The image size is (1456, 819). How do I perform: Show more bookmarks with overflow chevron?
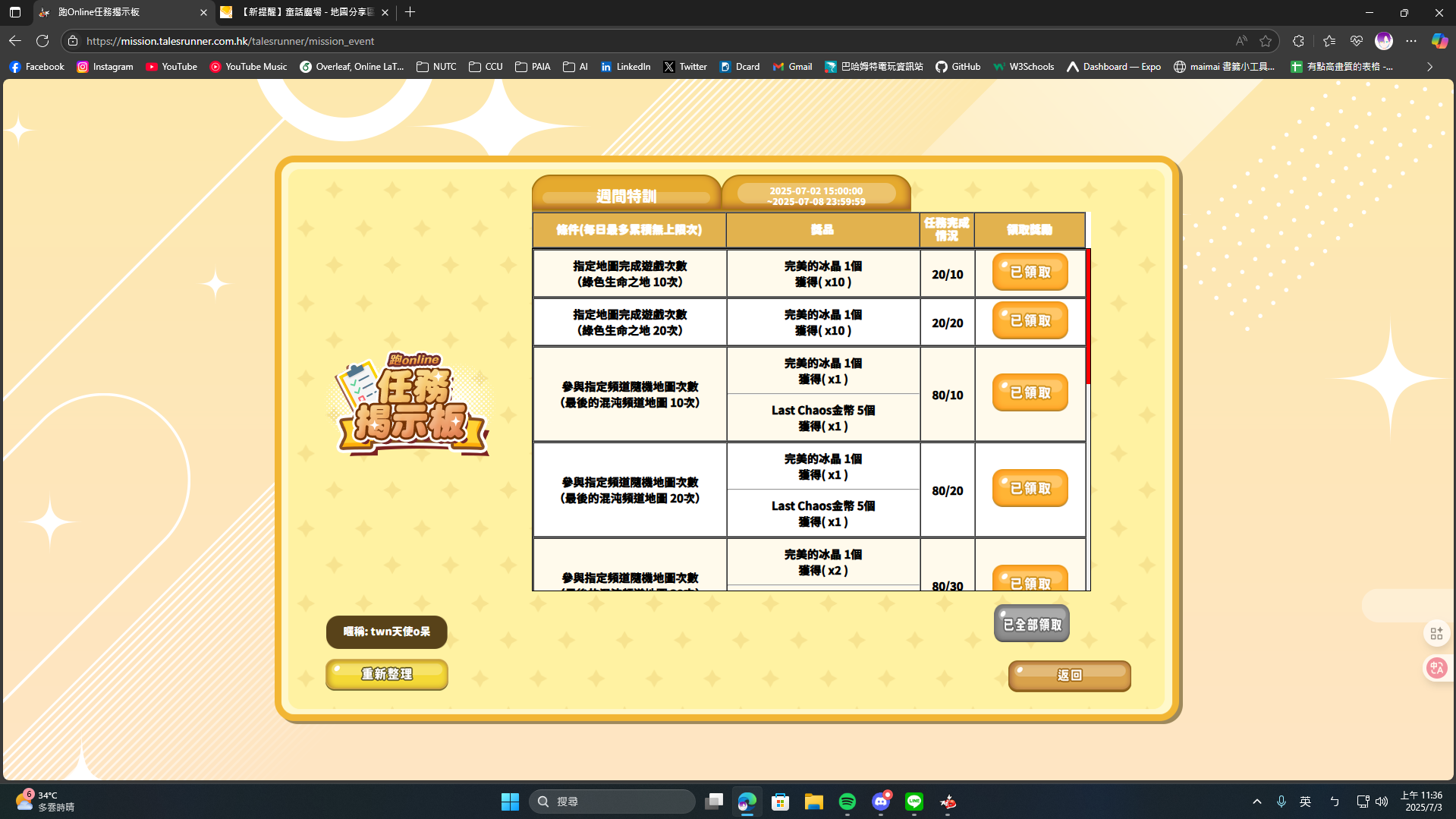coord(1429,67)
